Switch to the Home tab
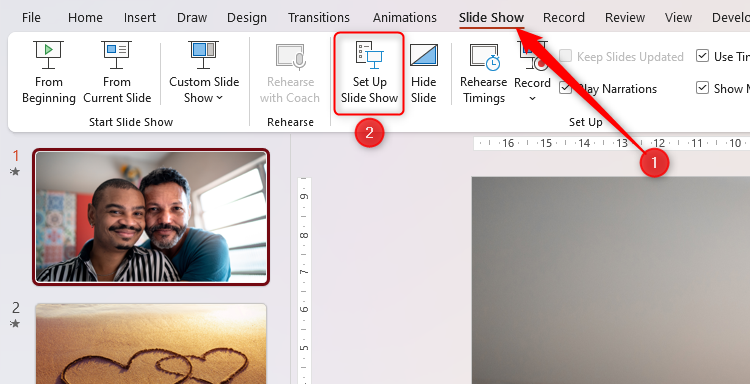This screenshot has width=750, height=384. [x=85, y=18]
